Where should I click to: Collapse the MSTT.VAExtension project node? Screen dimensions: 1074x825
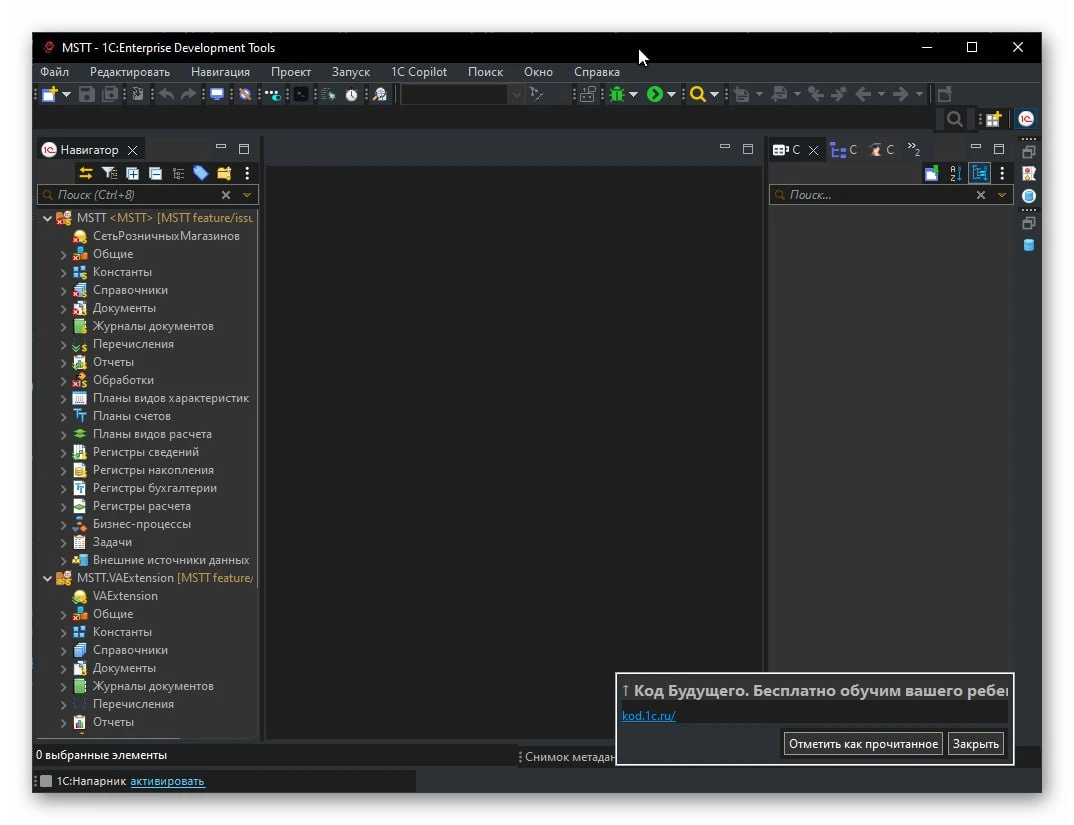[x=47, y=578]
